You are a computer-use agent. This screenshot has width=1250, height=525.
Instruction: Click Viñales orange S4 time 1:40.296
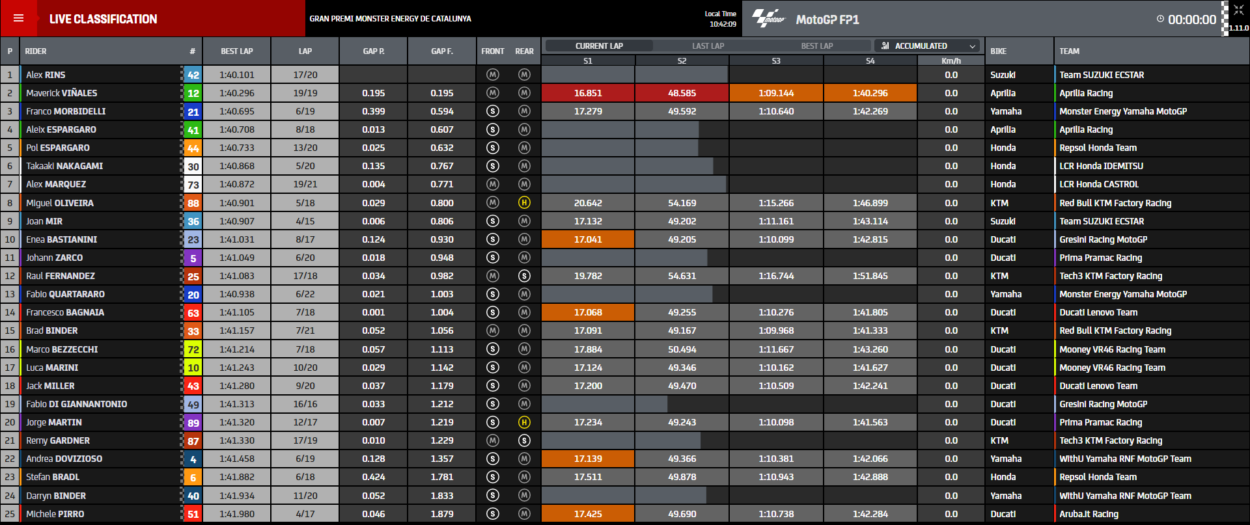point(870,93)
